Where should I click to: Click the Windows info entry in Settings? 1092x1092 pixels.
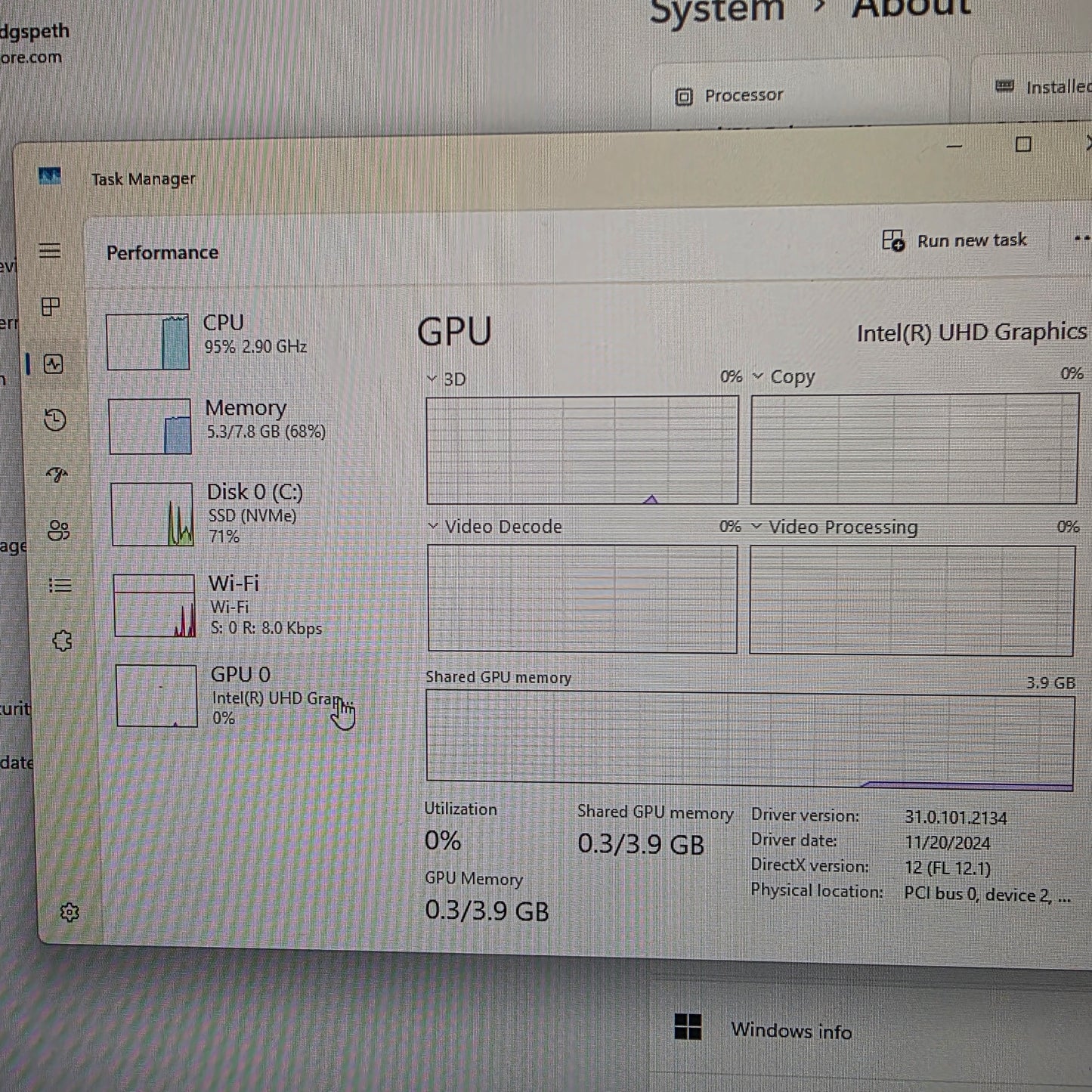coord(871,1031)
